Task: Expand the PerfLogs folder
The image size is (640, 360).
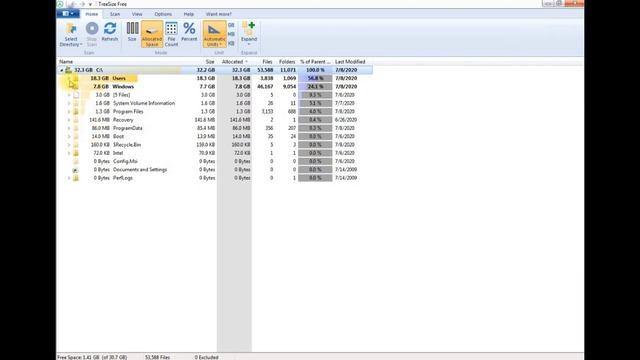Action: point(69,178)
